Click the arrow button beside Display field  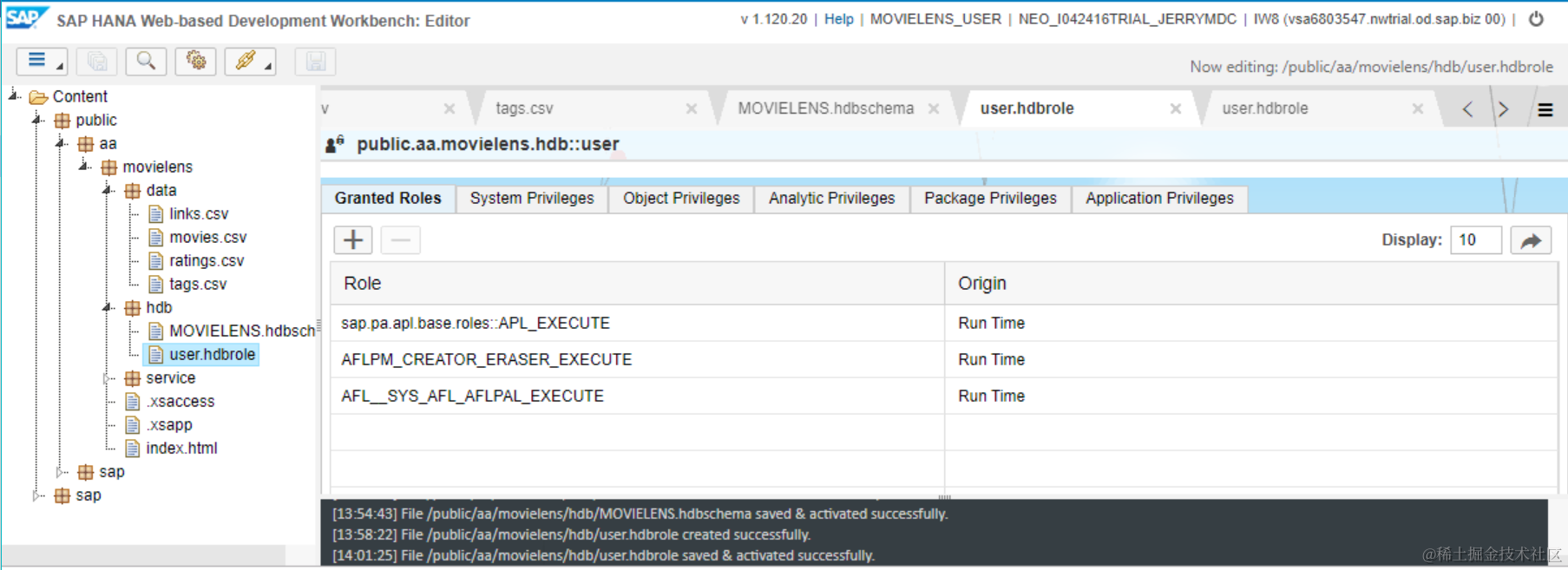point(1531,240)
